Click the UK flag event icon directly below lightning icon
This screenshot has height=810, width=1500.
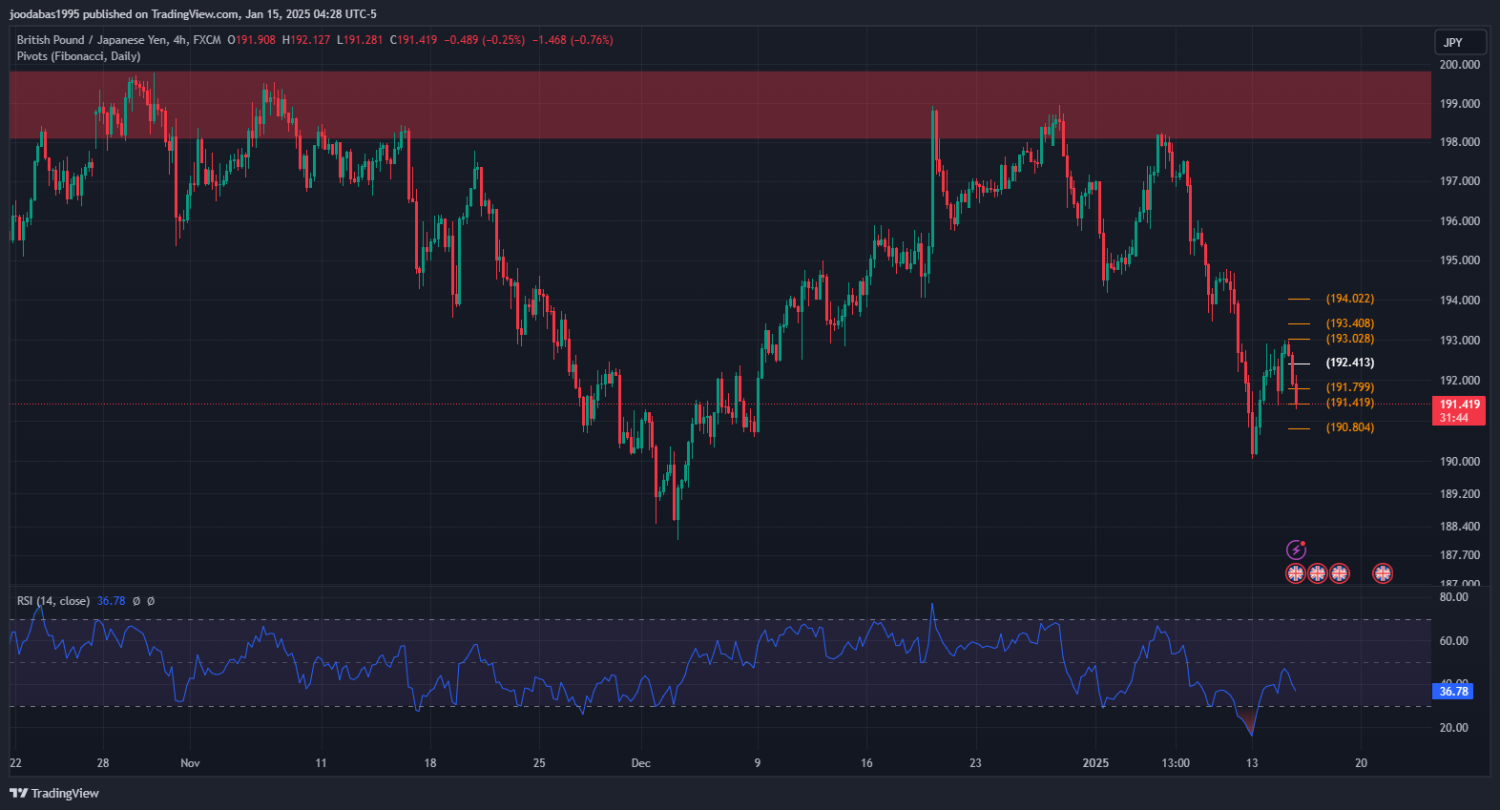(1295, 573)
